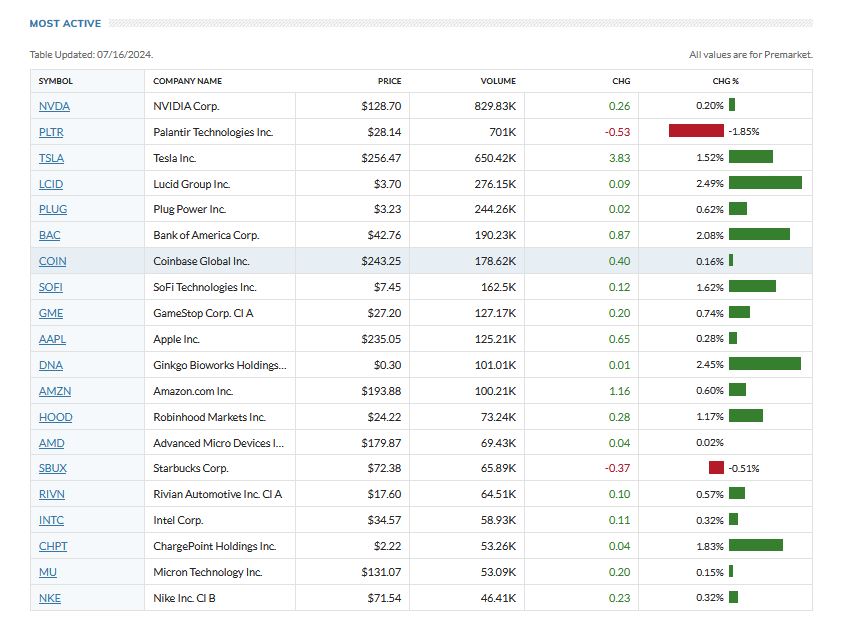Open the SBUX symbol link
This screenshot has width=841, height=629.
[x=53, y=468]
